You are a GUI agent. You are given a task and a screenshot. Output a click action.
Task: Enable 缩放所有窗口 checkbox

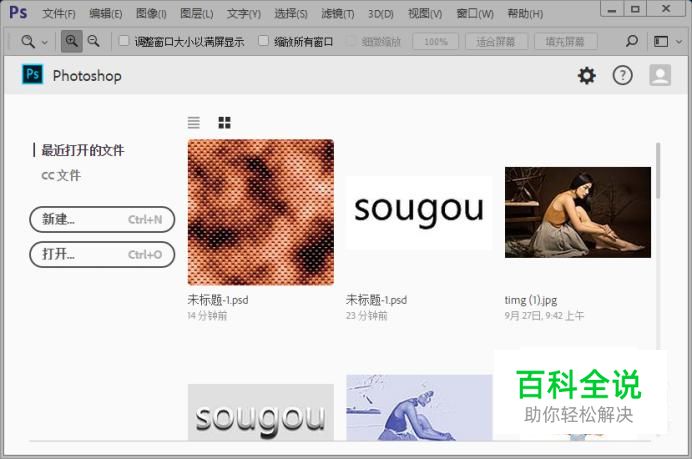[263, 41]
